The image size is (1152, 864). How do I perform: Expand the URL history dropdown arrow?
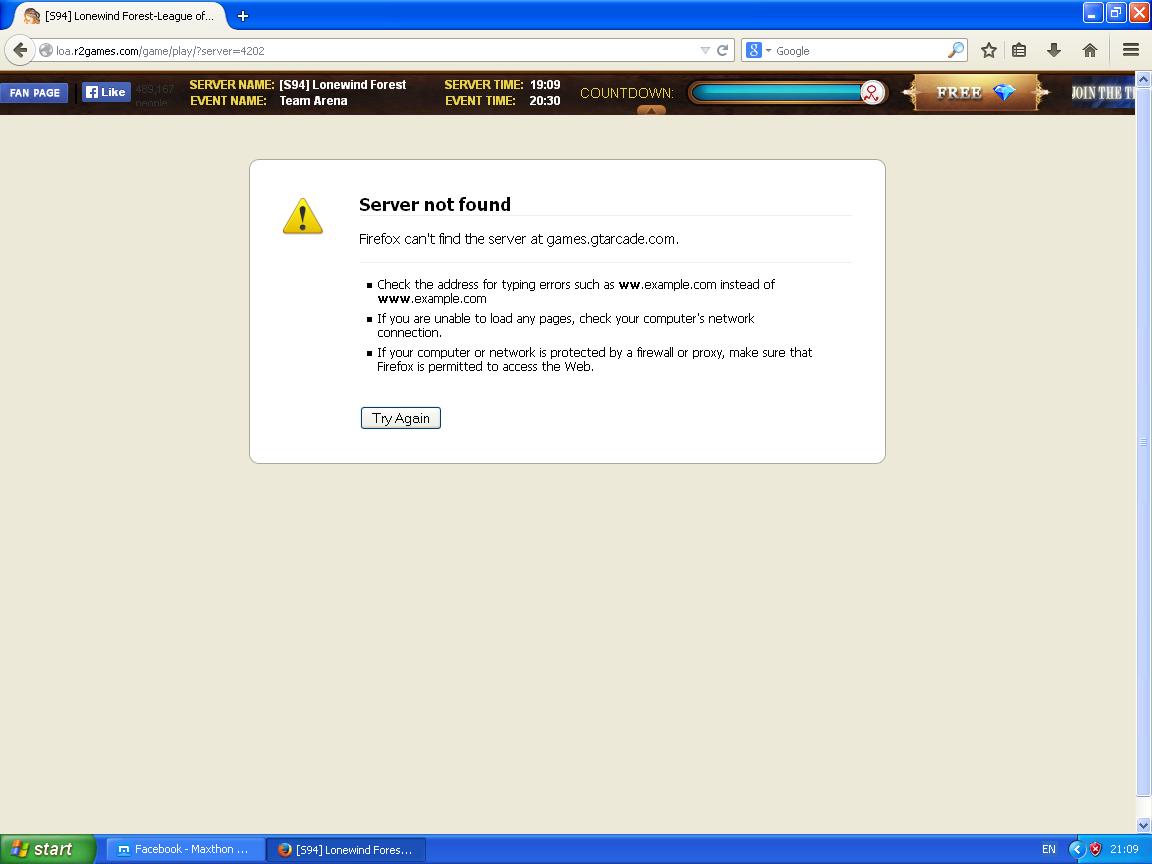pos(705,50)
